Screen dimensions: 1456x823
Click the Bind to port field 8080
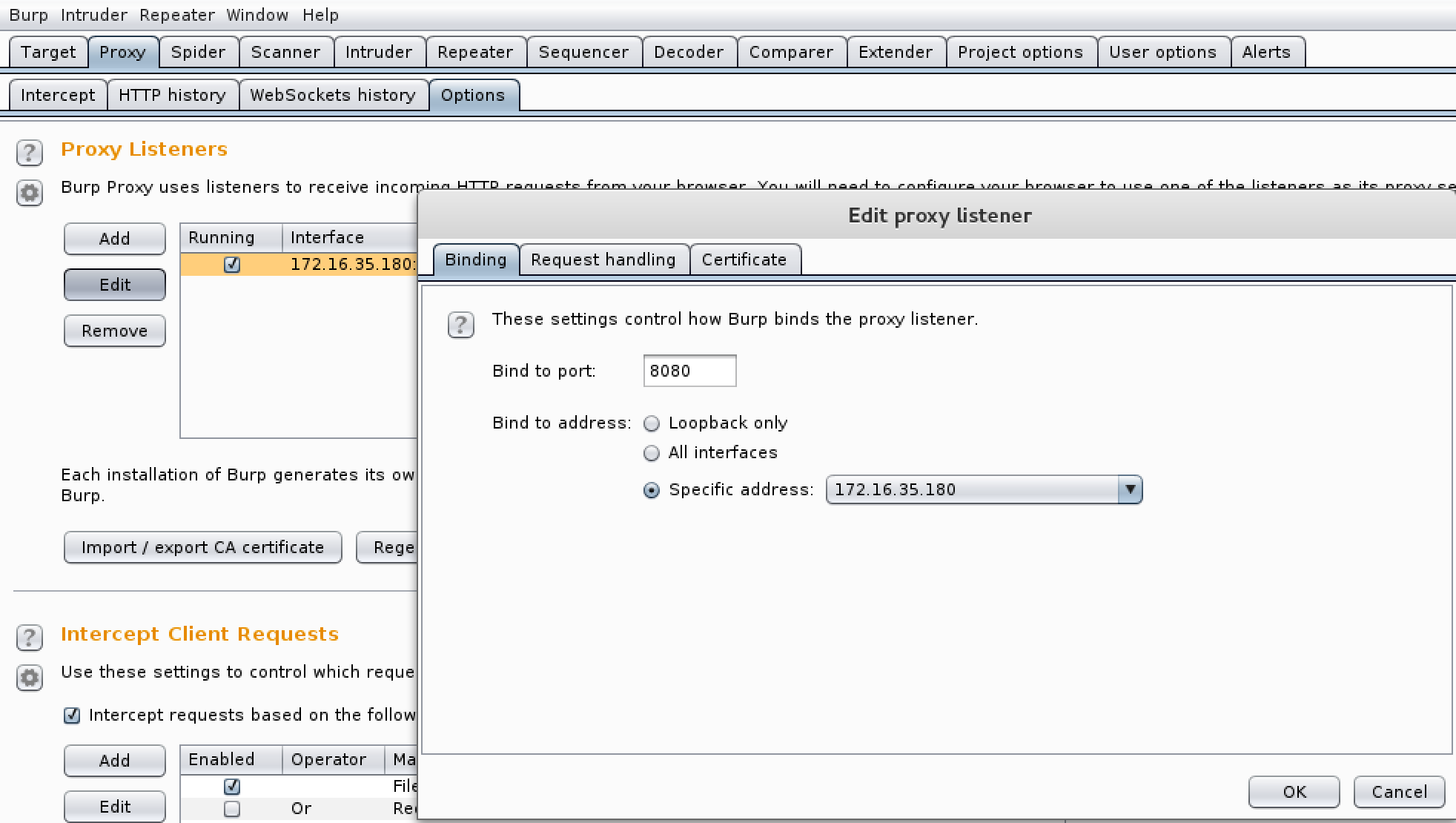pos(690,371)
